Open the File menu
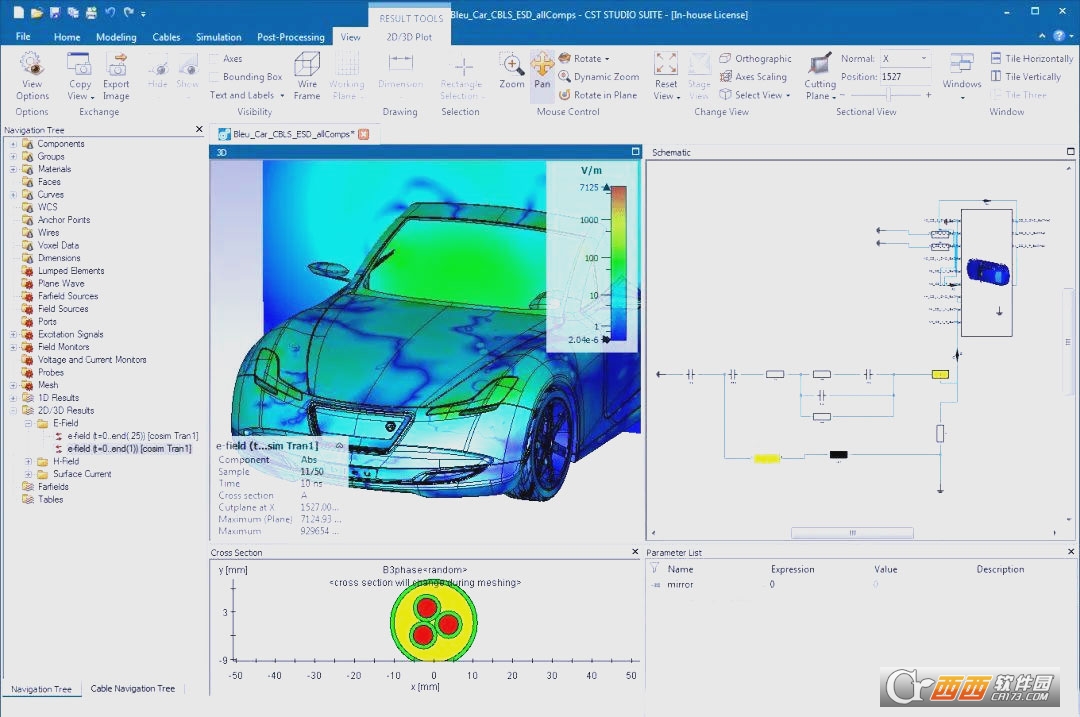Screen dimensions: 1080x717 (23, 37)
